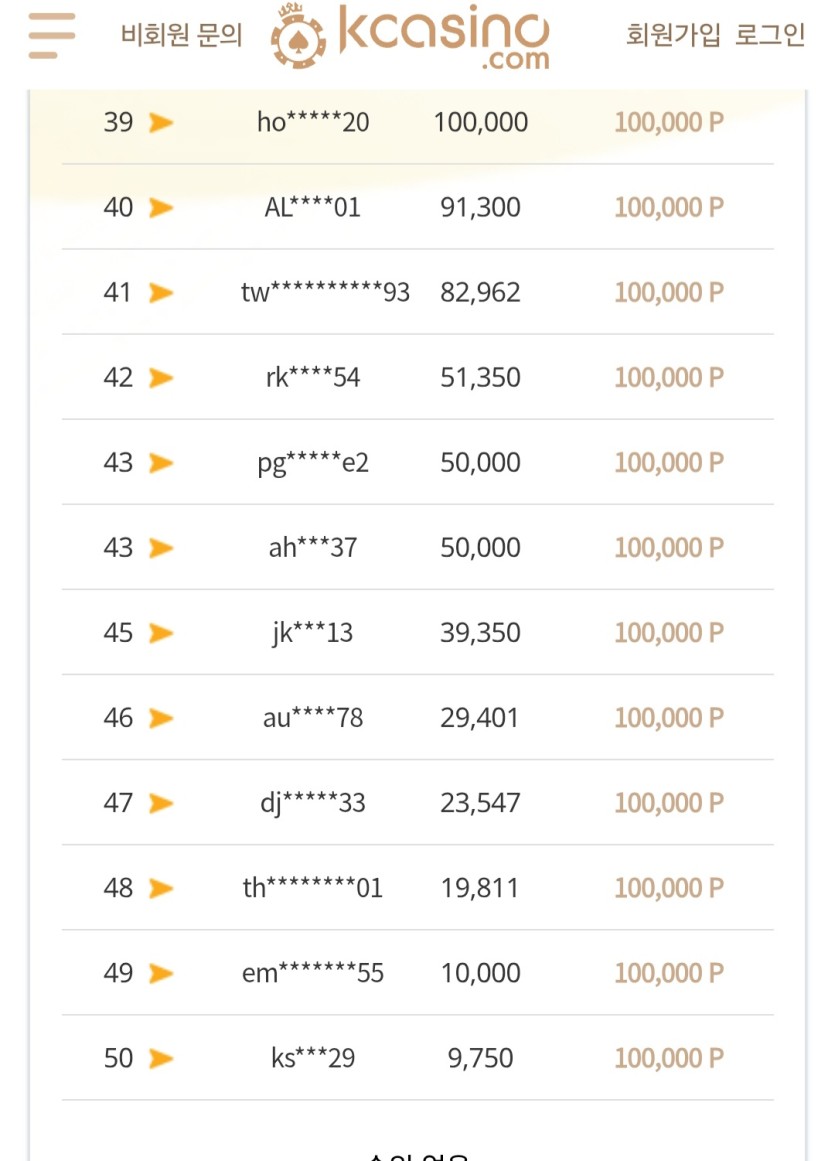This screenshot has width=835, height=1161.
Task: Select user tw**********93 entry
Action: pyautogui.click(x=325, y=292)
